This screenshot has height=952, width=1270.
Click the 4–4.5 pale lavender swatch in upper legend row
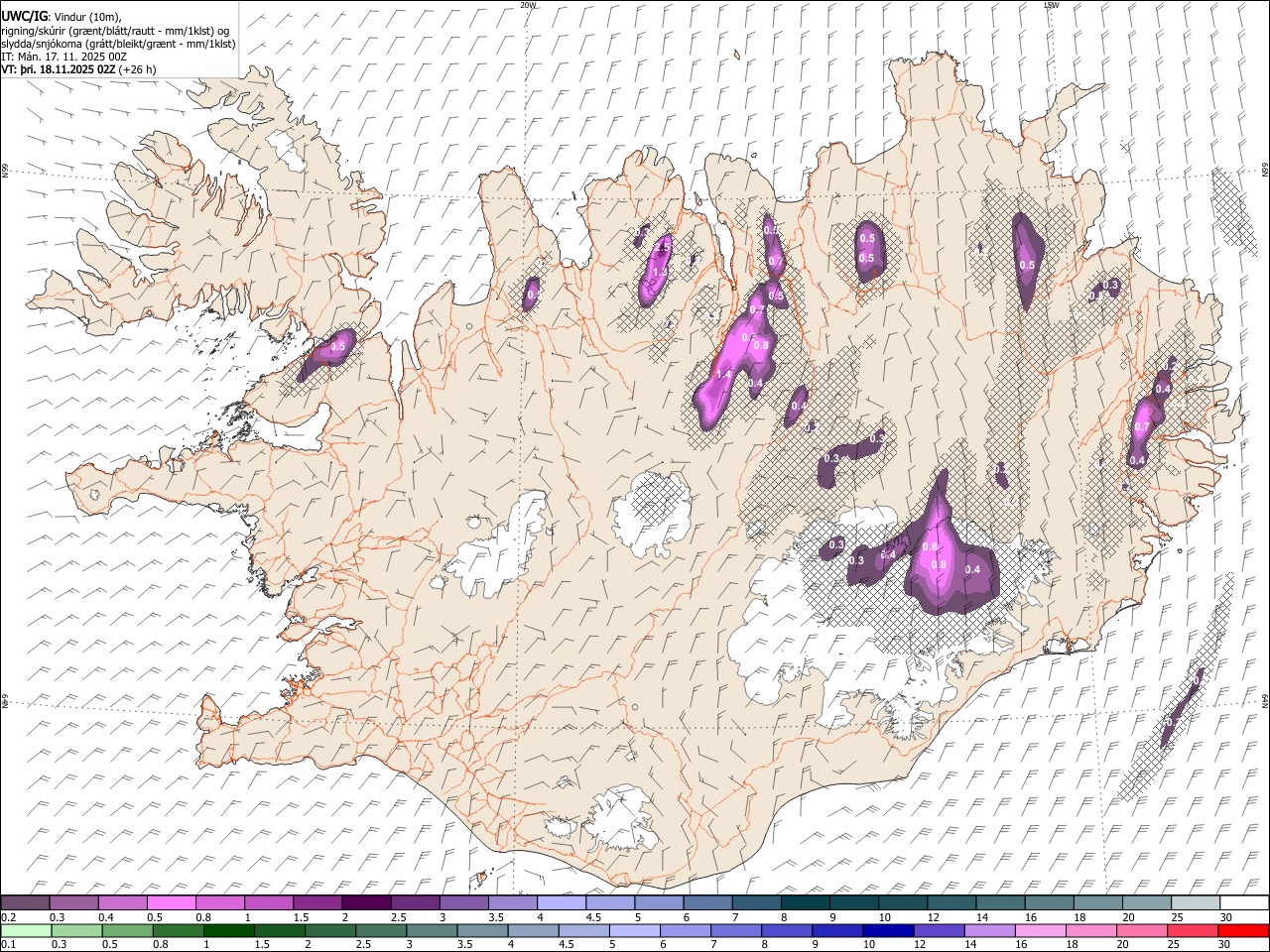561,902
